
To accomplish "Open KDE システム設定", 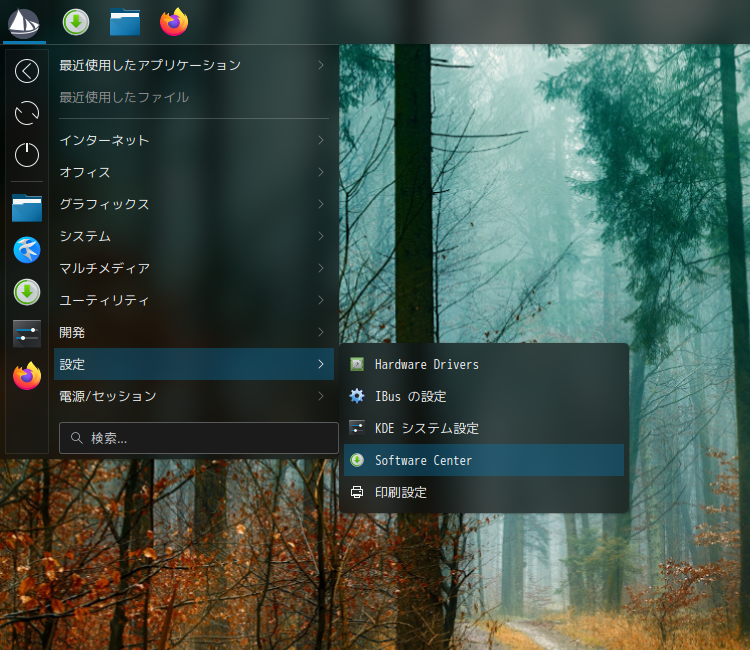I will (x=484, y=428).
